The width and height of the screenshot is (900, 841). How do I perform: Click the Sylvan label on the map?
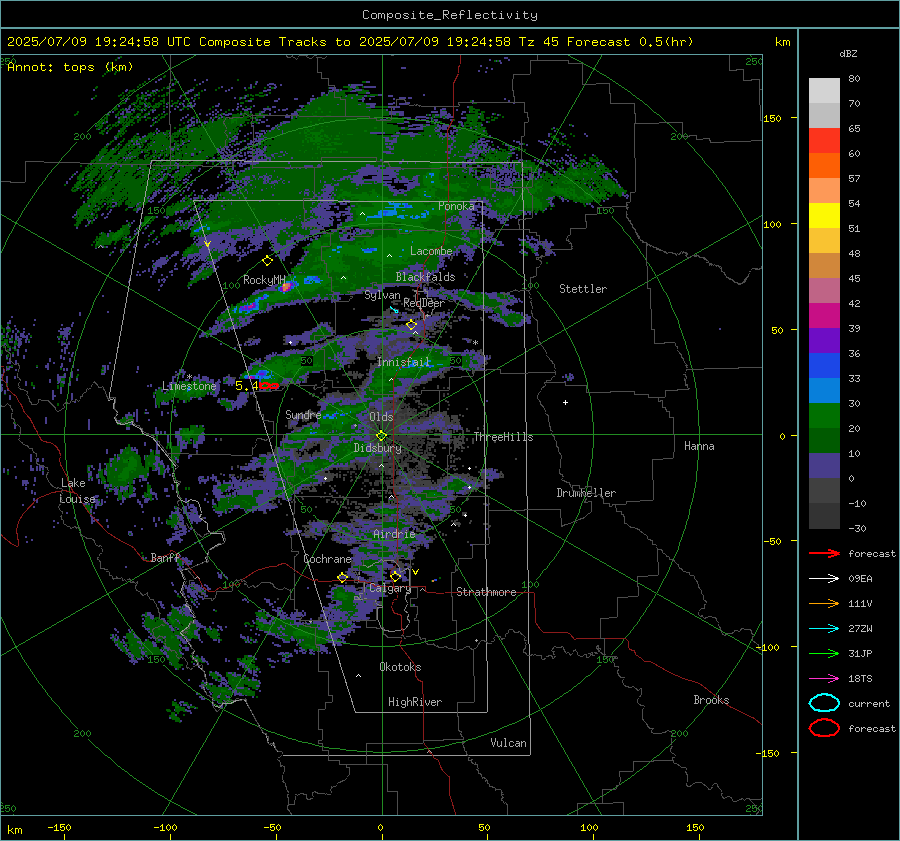[382, 295]
